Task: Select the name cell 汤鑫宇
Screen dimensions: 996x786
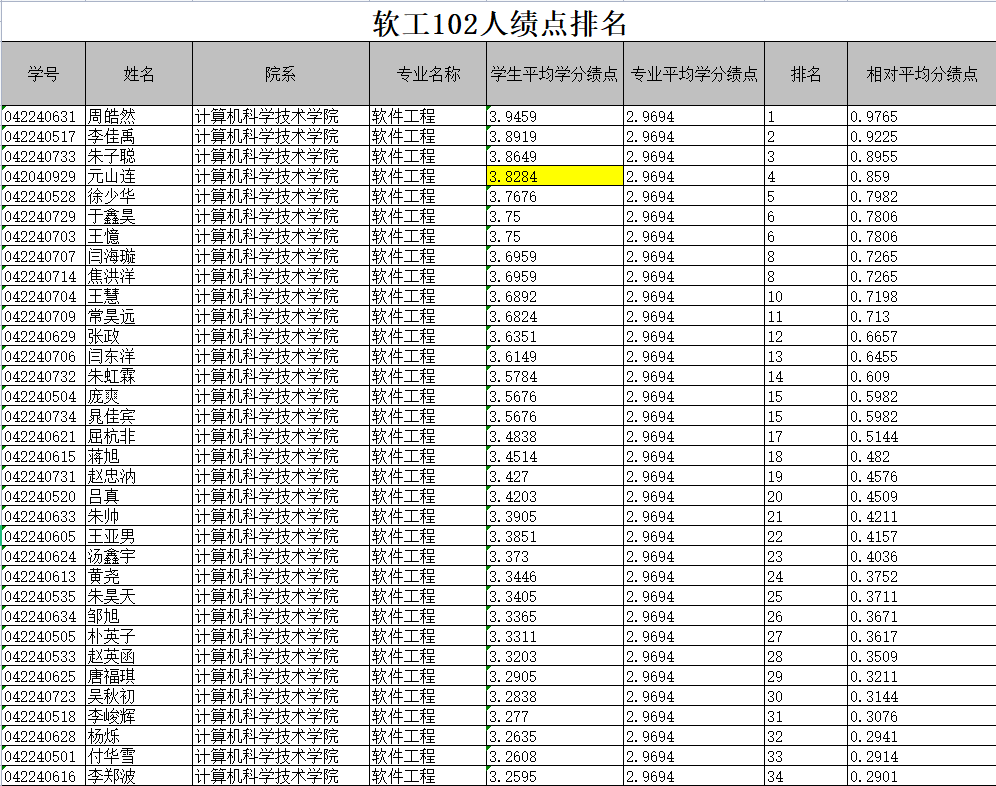Action: pyautogui.click(x=138, y=557)
